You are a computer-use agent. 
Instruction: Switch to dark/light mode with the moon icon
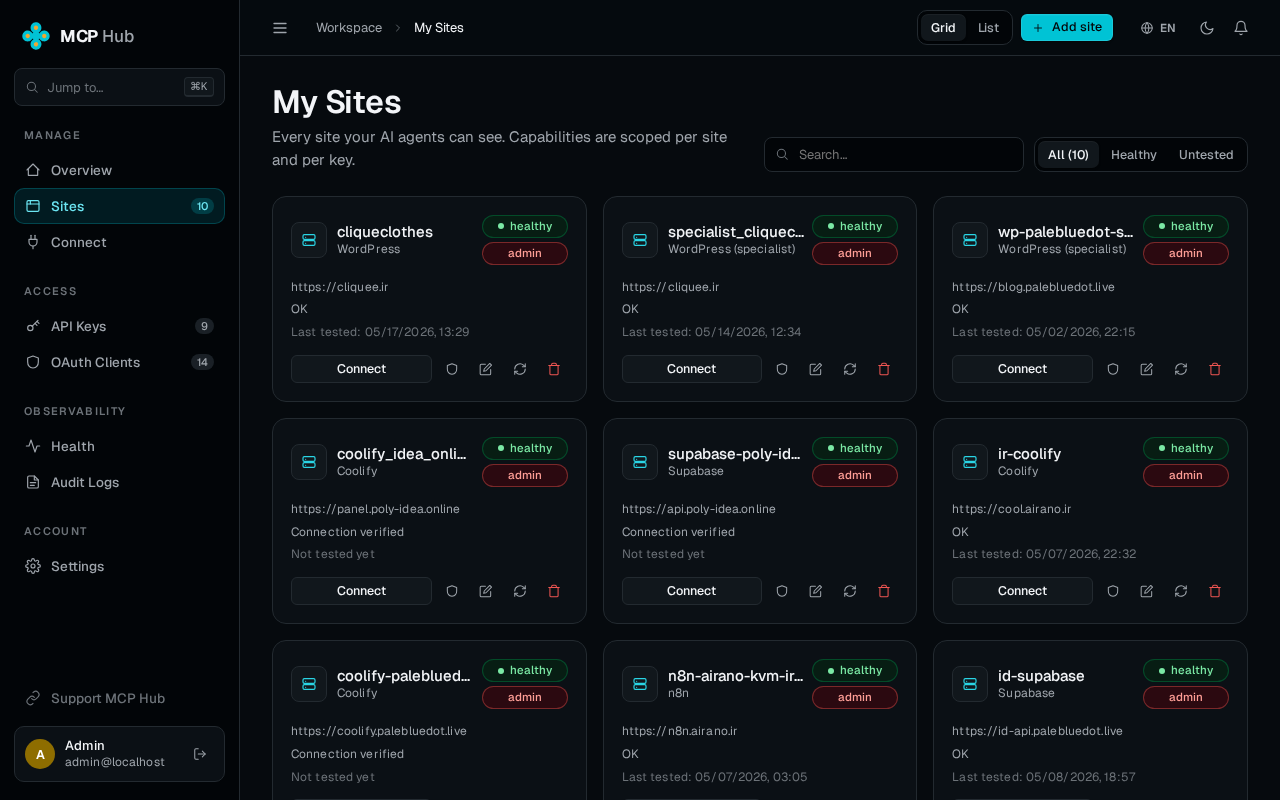(x=1207, y=28)
